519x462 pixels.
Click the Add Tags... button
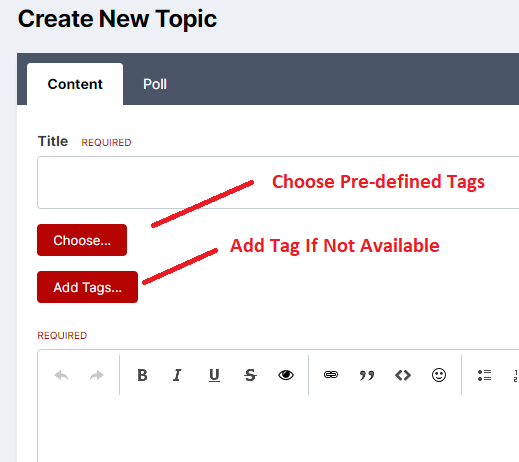click(x=87, y=287)
